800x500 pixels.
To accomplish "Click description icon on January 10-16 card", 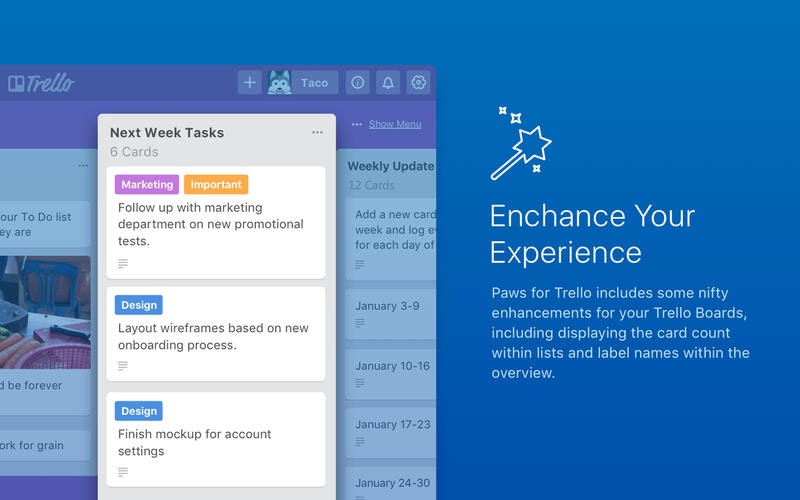I will pos(360,383).
